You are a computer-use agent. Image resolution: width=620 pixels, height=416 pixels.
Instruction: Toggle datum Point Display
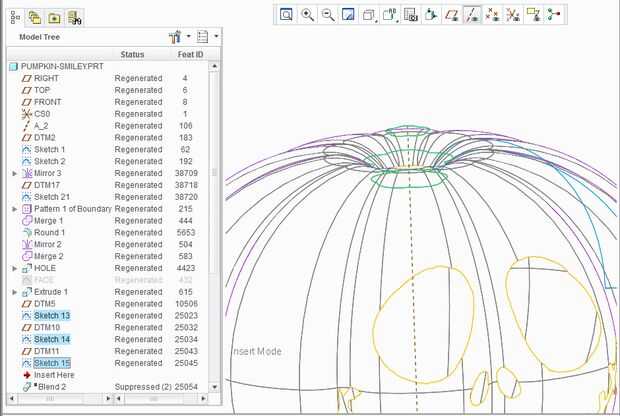point(492,15)
